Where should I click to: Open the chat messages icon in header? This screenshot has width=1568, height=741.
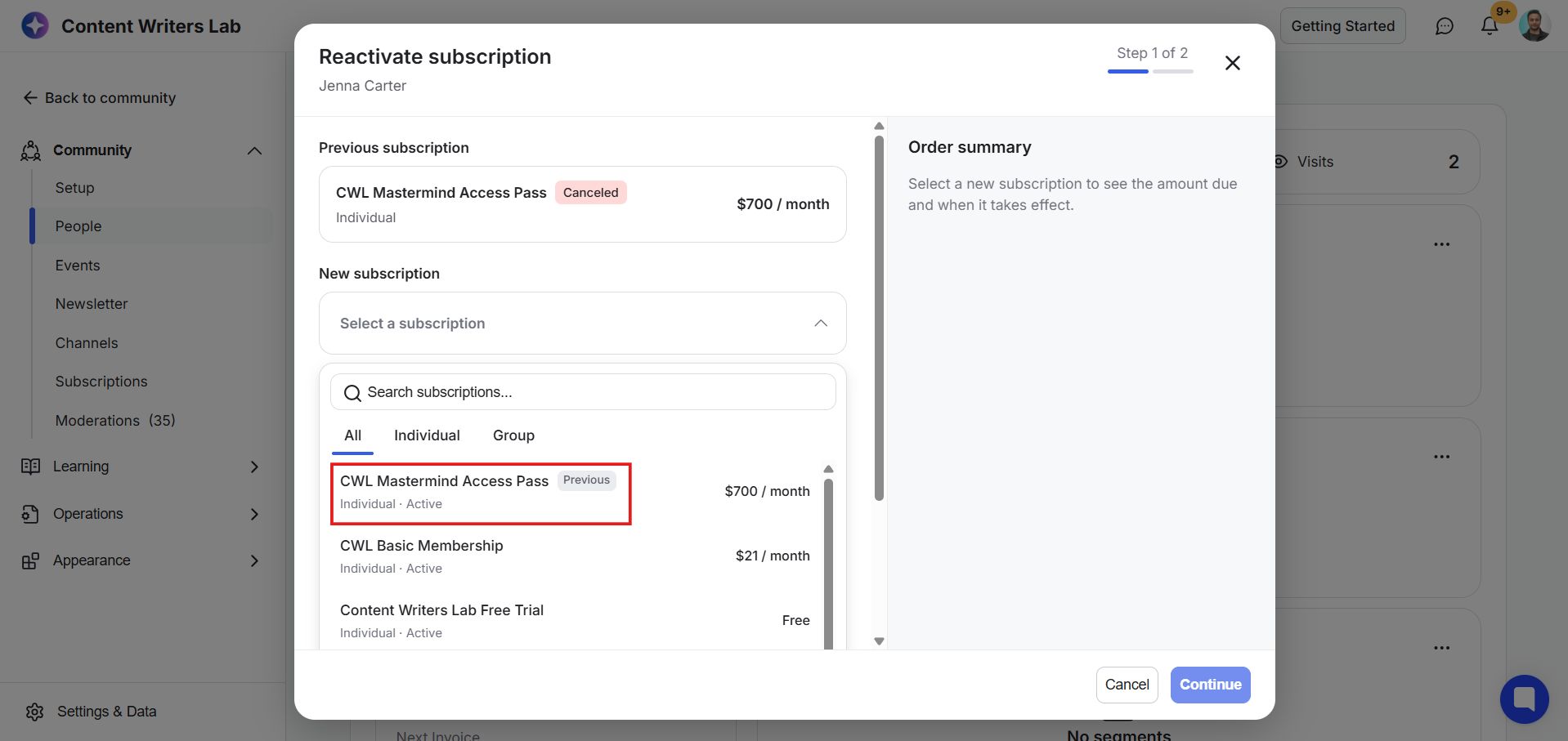point(1445,26)
